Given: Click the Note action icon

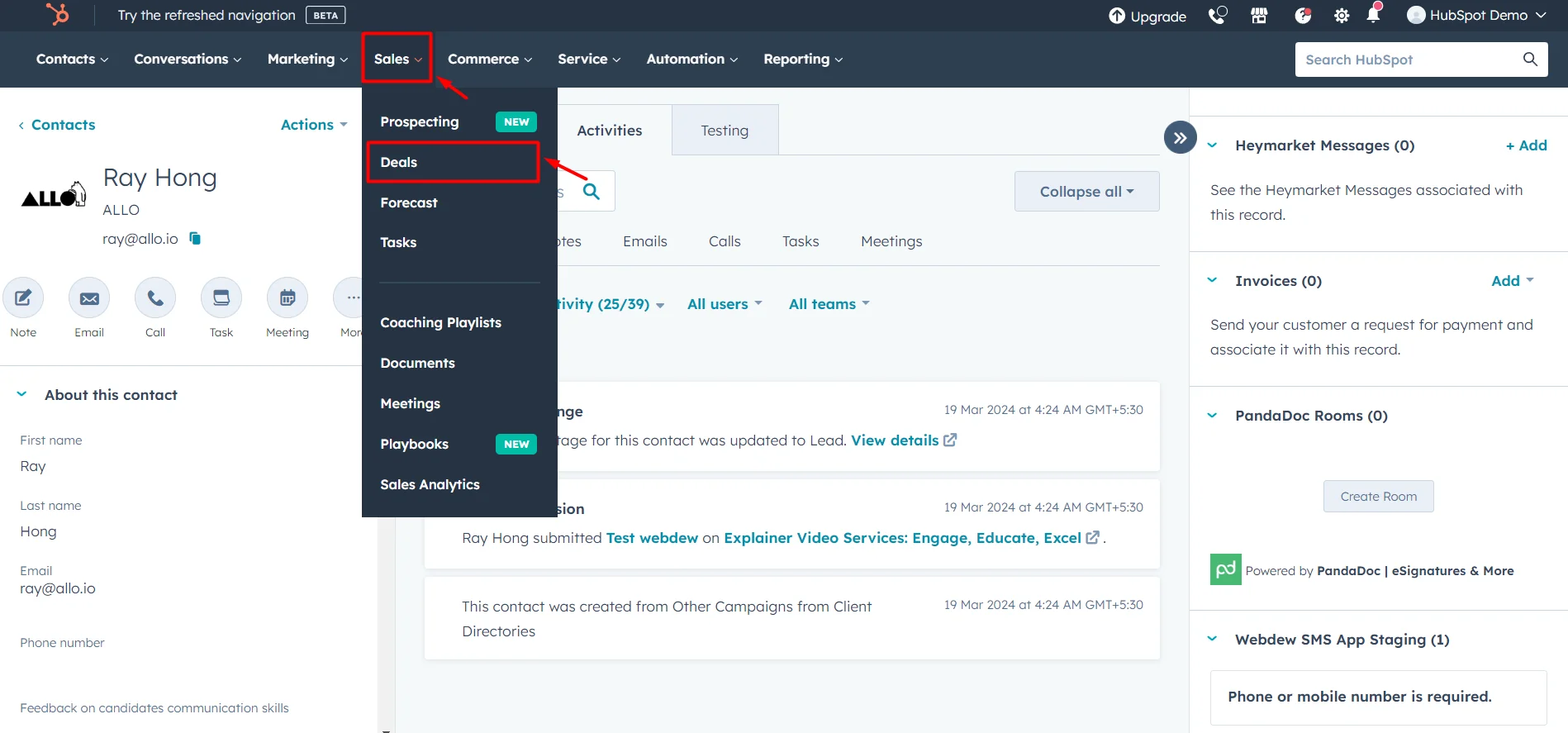Looking at the screenshot, I should (23, 297).
